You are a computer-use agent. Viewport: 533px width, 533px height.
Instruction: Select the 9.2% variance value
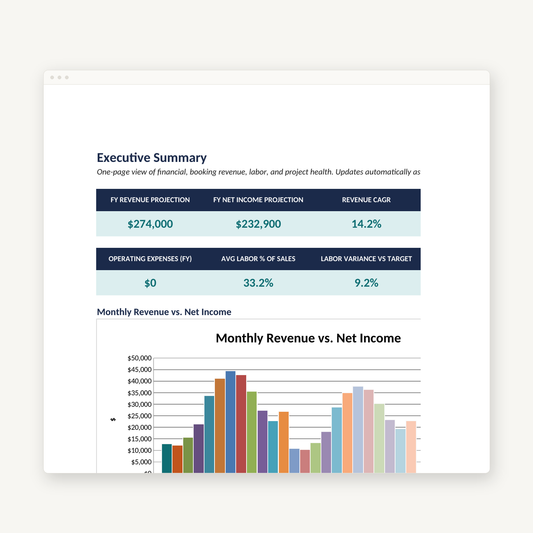[366, 283]
